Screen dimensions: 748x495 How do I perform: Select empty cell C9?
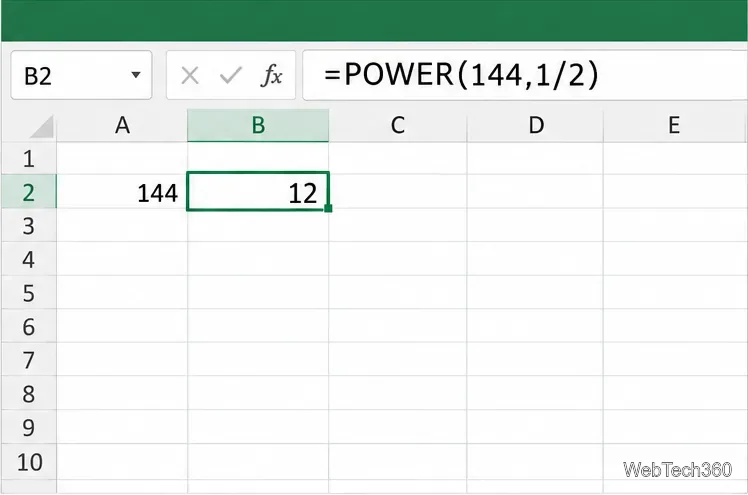click(398, 427)
